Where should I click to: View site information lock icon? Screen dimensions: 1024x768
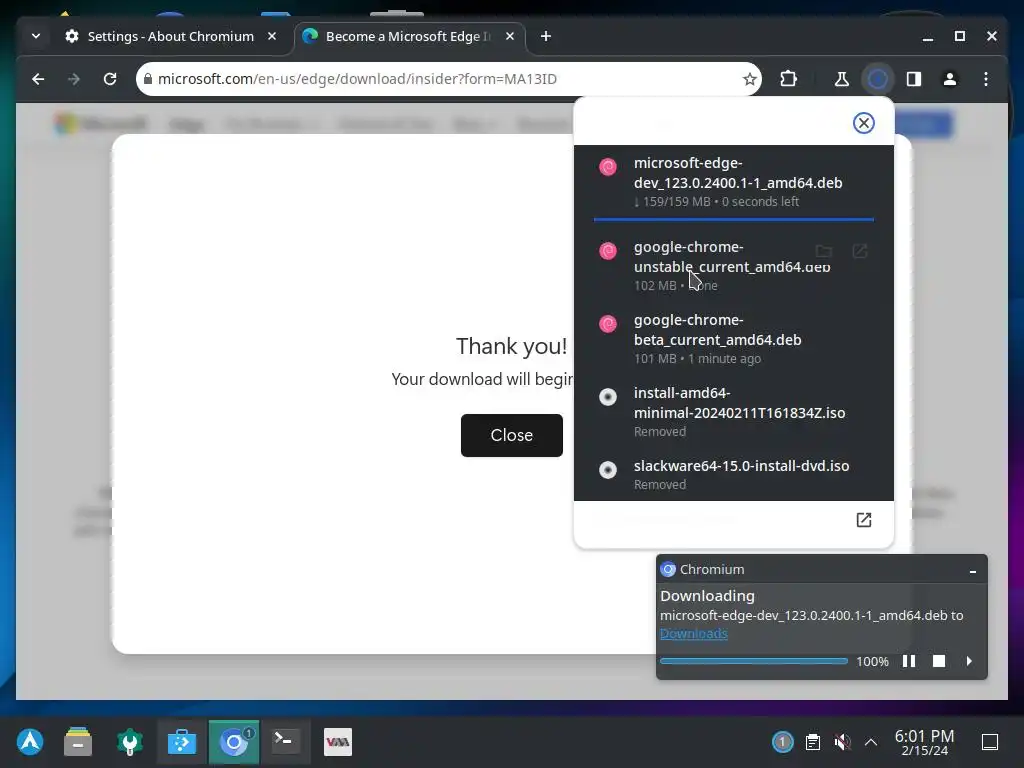pos(148,79)
